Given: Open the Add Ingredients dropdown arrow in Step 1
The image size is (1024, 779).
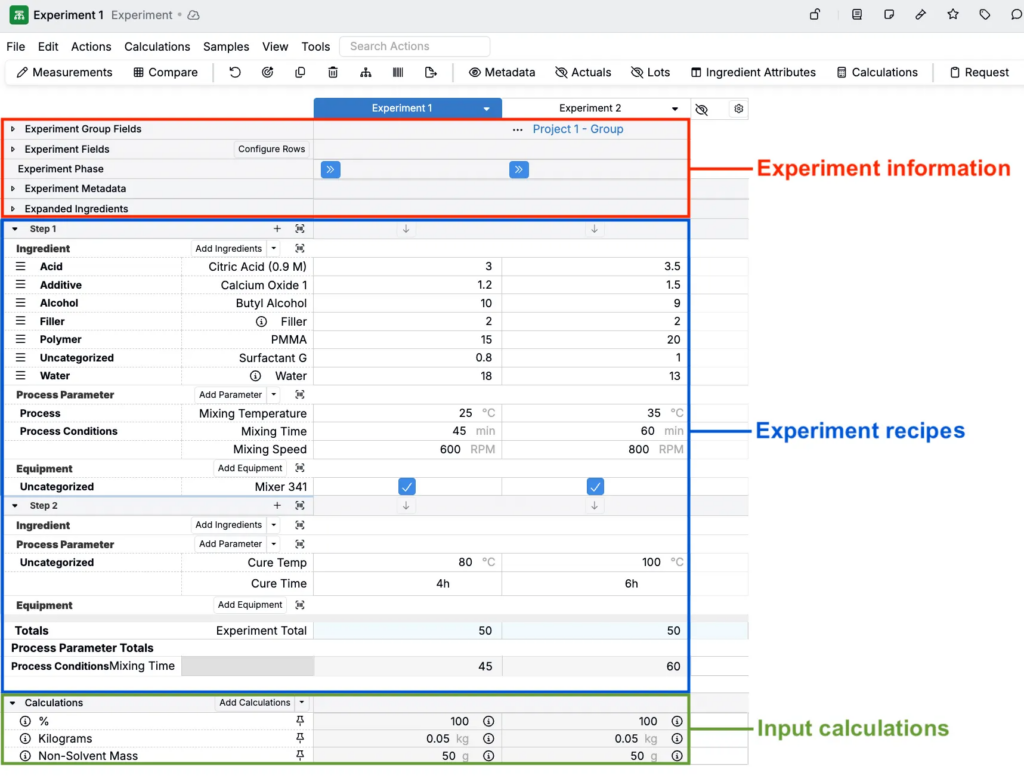Looking at the screenshot, I should click(x=274, y=248).
